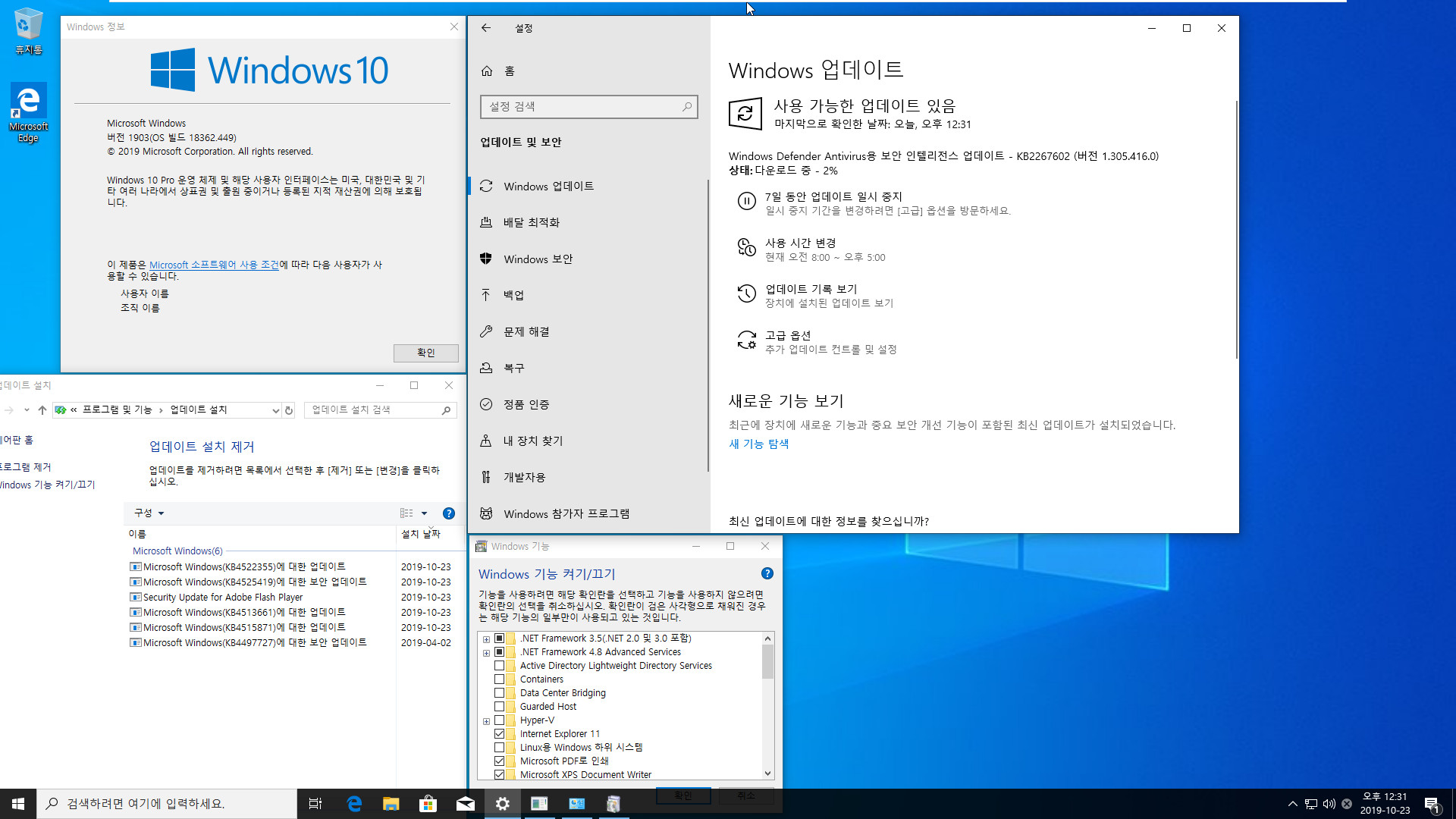Select the KB4497727 security update row

point(292,642)
